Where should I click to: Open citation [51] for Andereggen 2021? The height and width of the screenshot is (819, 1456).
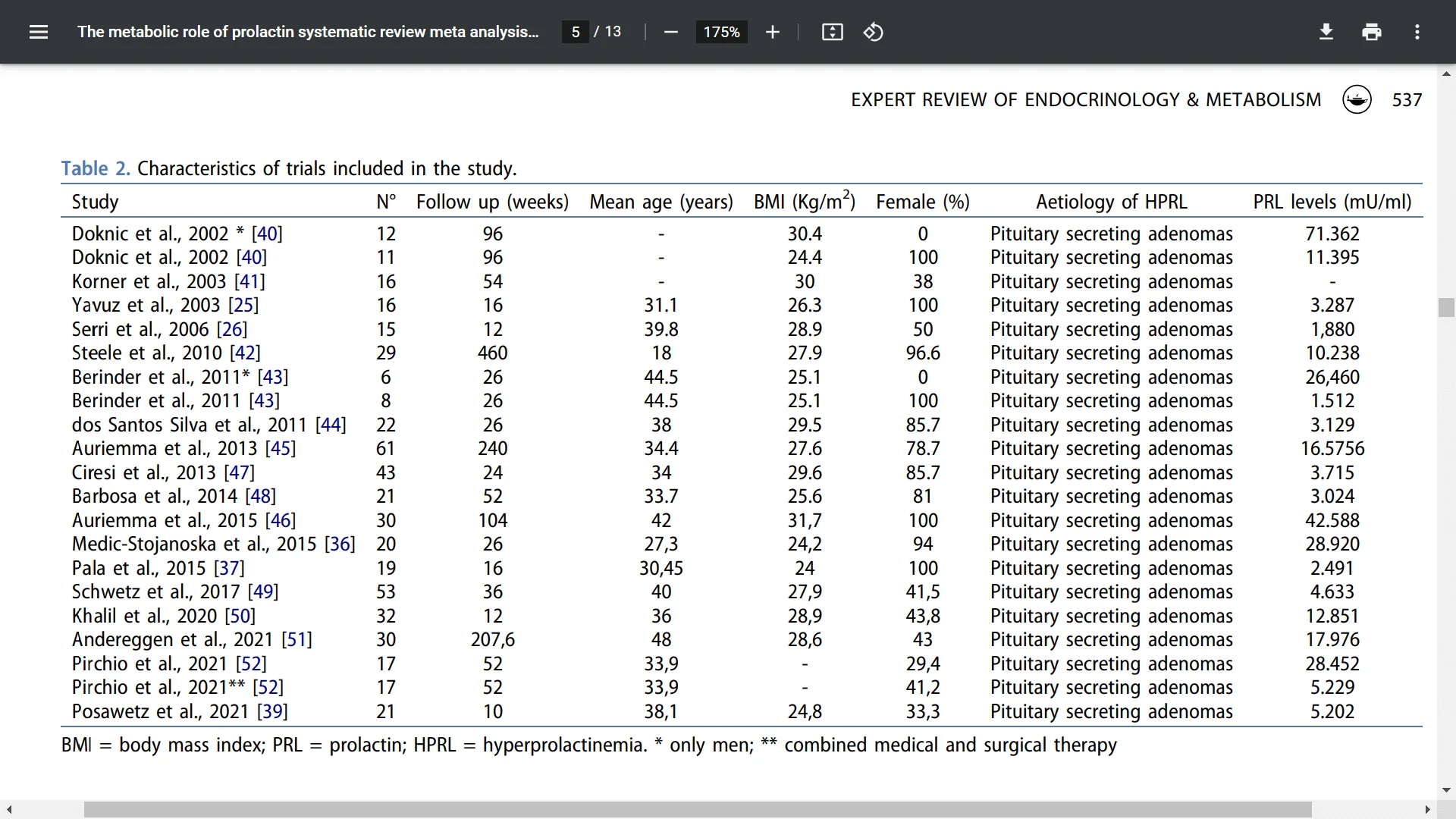point(297,639)
